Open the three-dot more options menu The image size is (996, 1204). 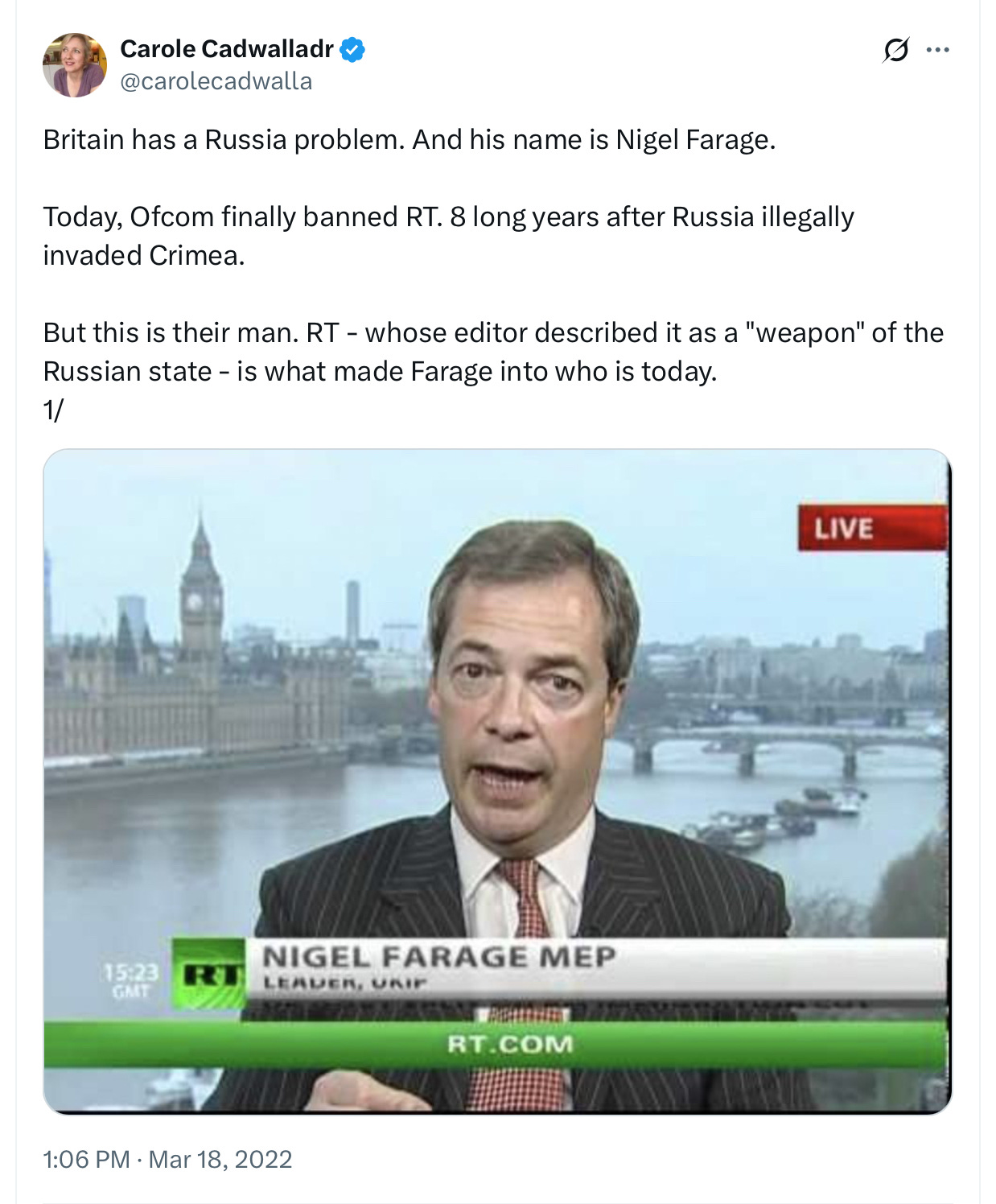click(937, 50)
